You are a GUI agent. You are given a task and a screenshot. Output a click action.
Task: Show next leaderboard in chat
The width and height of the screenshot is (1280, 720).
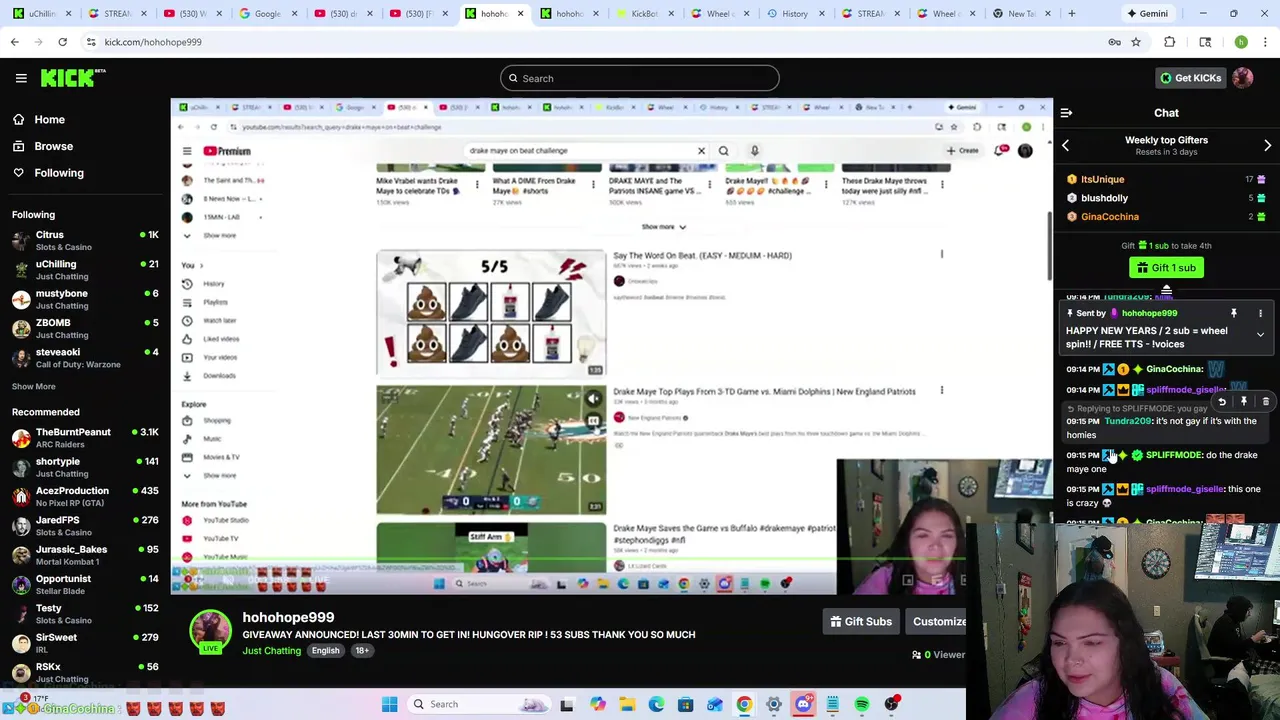(x=1267, y=146)
